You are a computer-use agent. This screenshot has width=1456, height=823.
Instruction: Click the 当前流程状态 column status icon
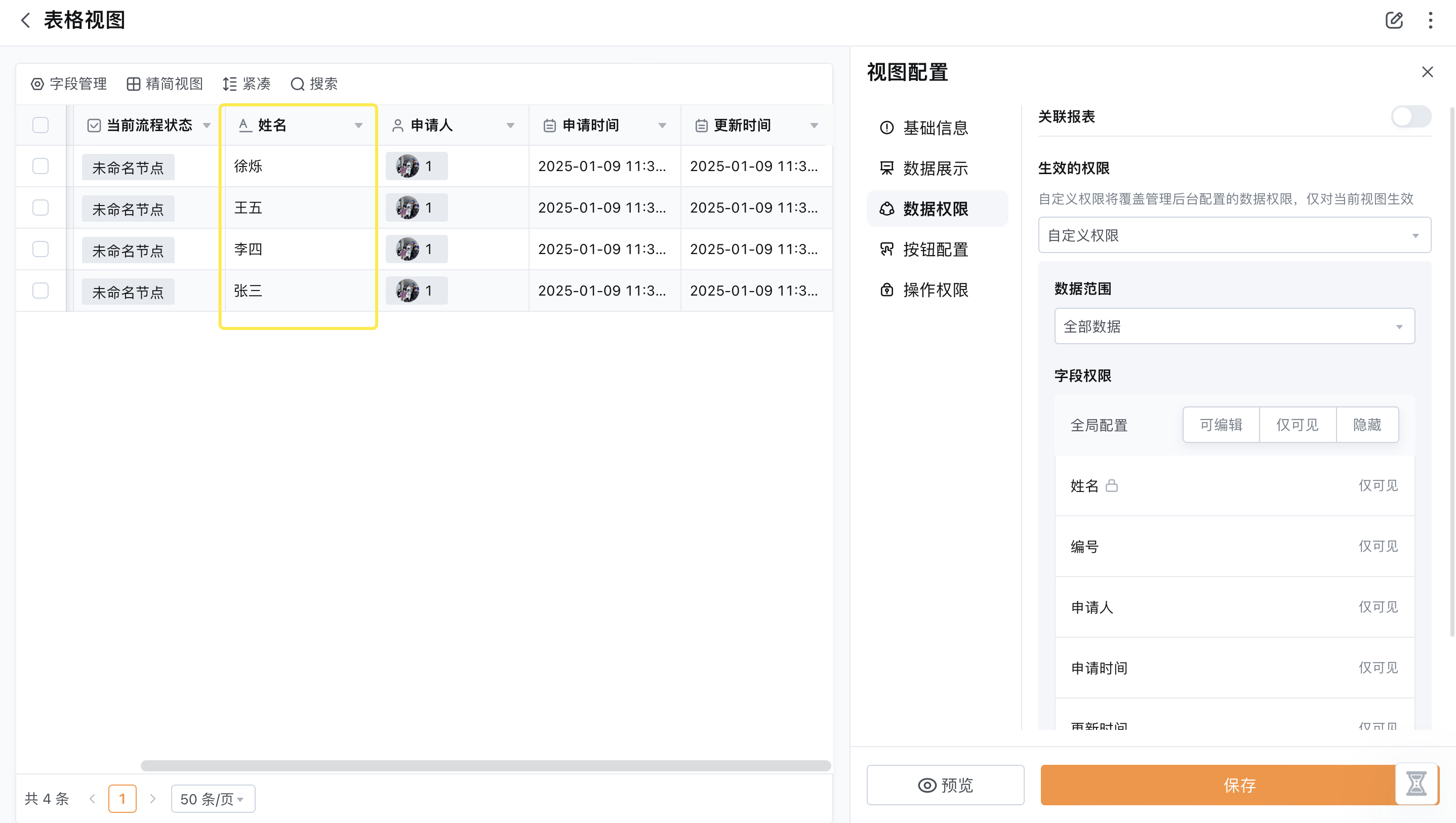pos(94,126)
